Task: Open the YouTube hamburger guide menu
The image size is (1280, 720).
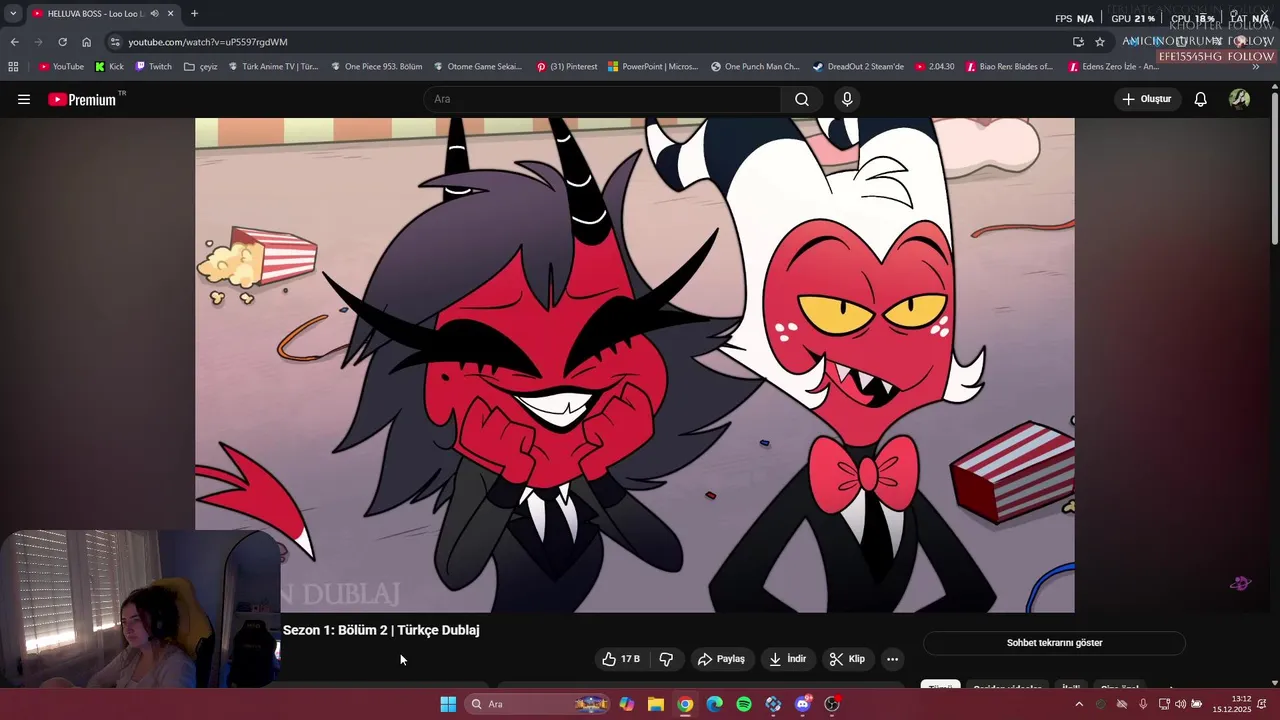Action: [24, 99]
